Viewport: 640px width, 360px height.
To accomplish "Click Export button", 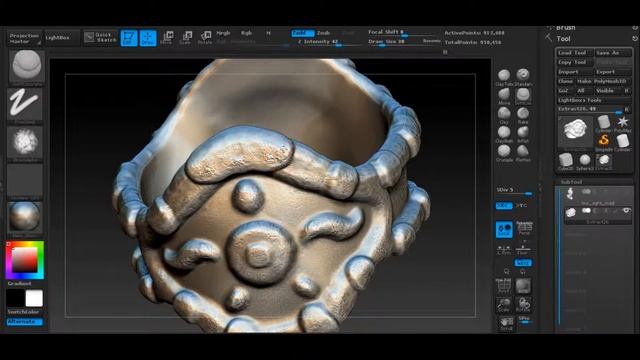I will pos(612,72).
